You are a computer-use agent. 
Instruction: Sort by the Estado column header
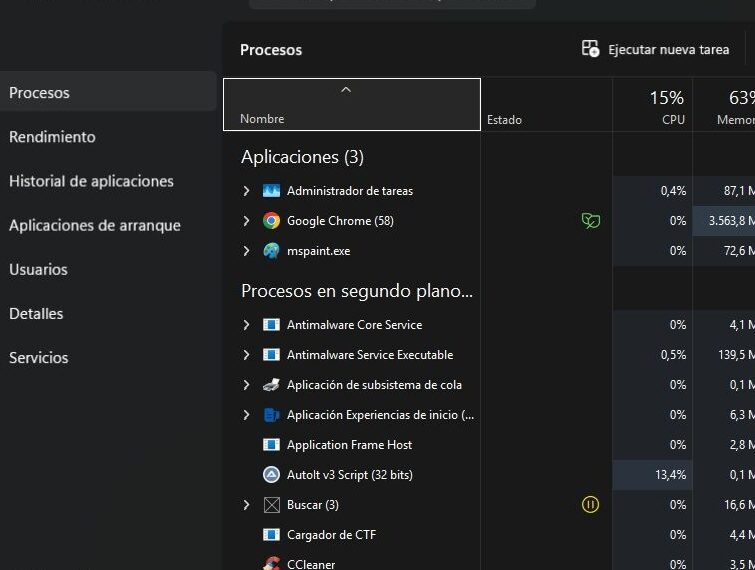pos(547,104)
